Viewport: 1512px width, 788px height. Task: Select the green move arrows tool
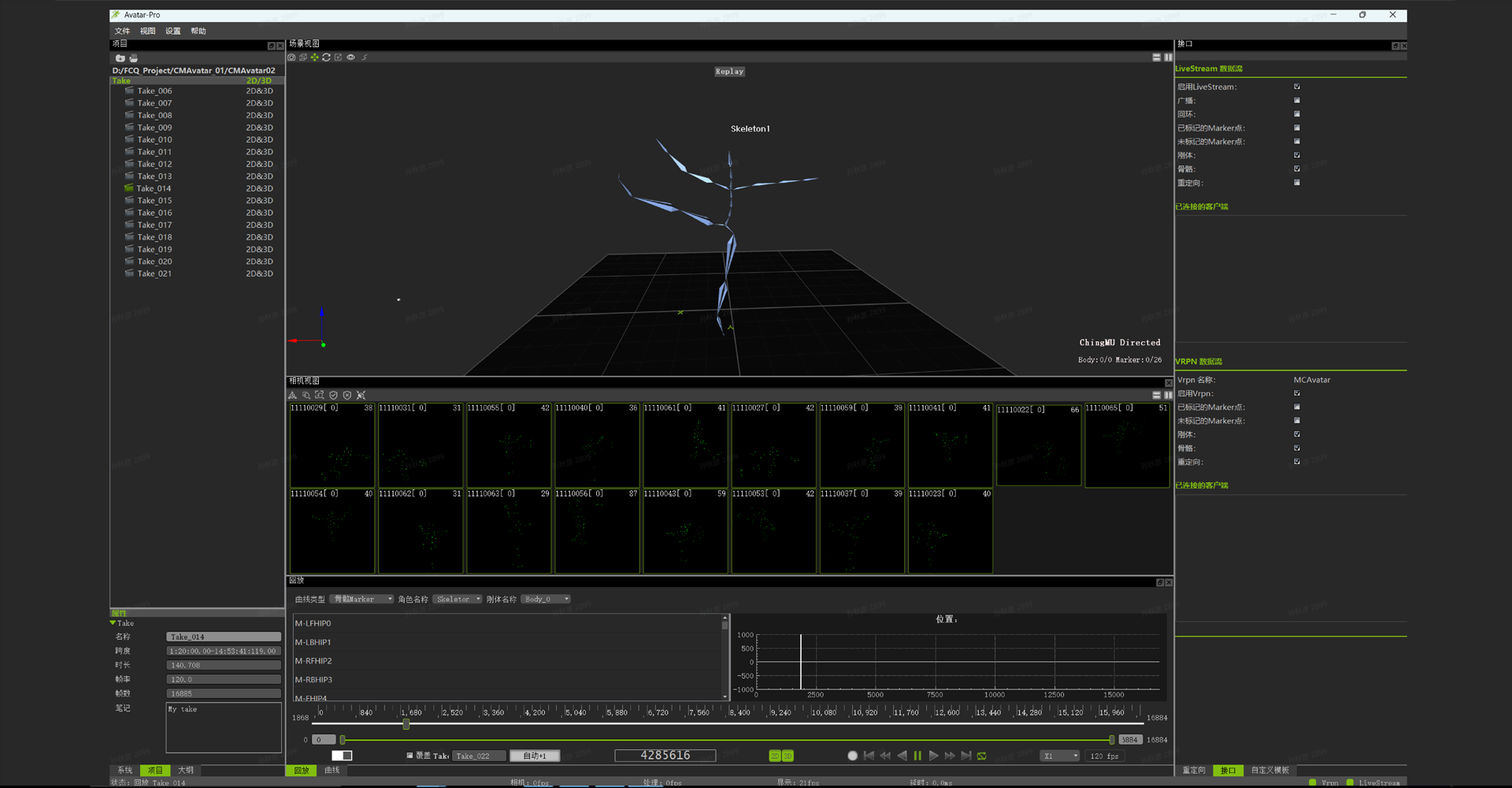(x=315, y=58)
